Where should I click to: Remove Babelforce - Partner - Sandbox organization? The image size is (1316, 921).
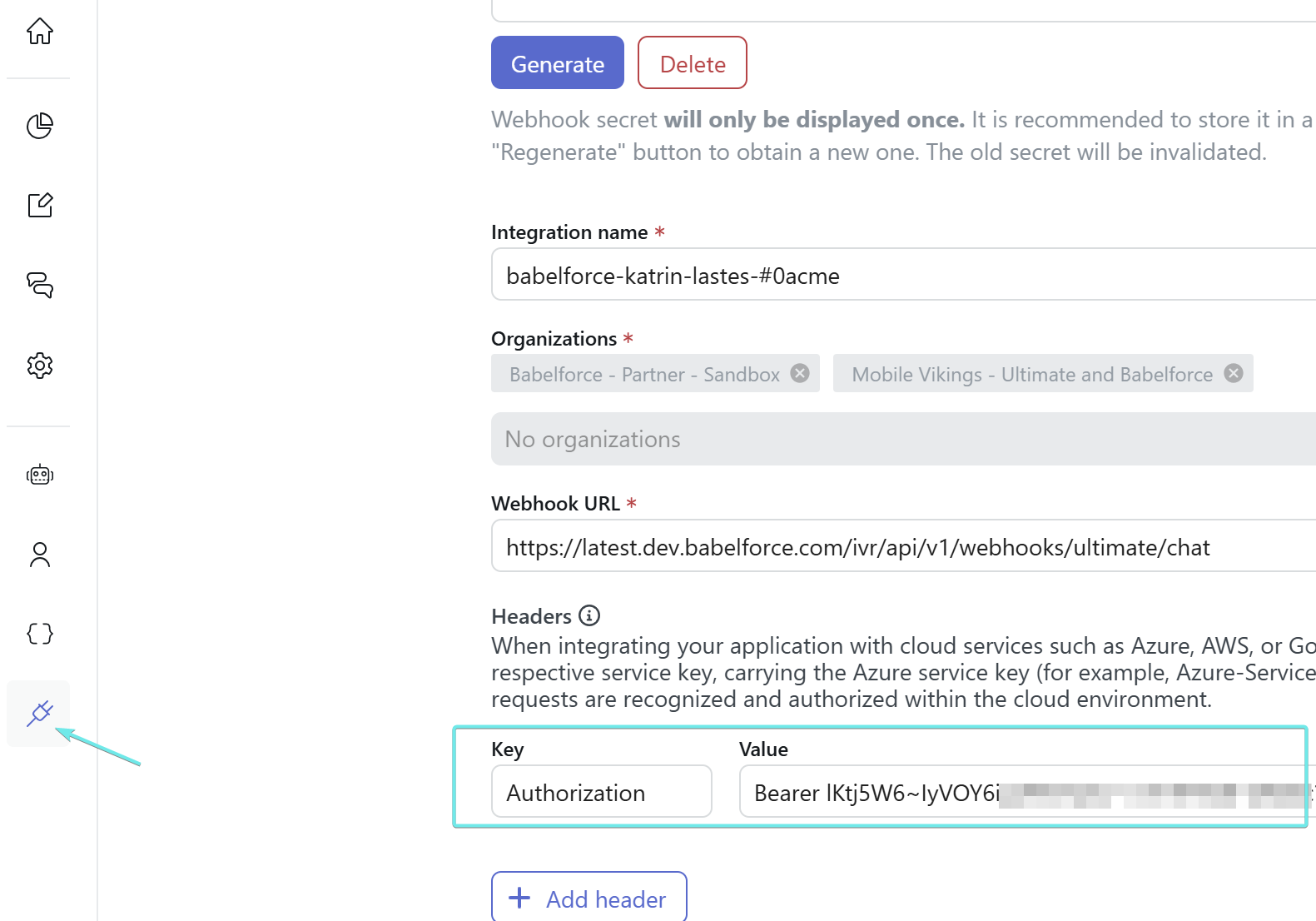pyautogui.click(x=800, y=373)
